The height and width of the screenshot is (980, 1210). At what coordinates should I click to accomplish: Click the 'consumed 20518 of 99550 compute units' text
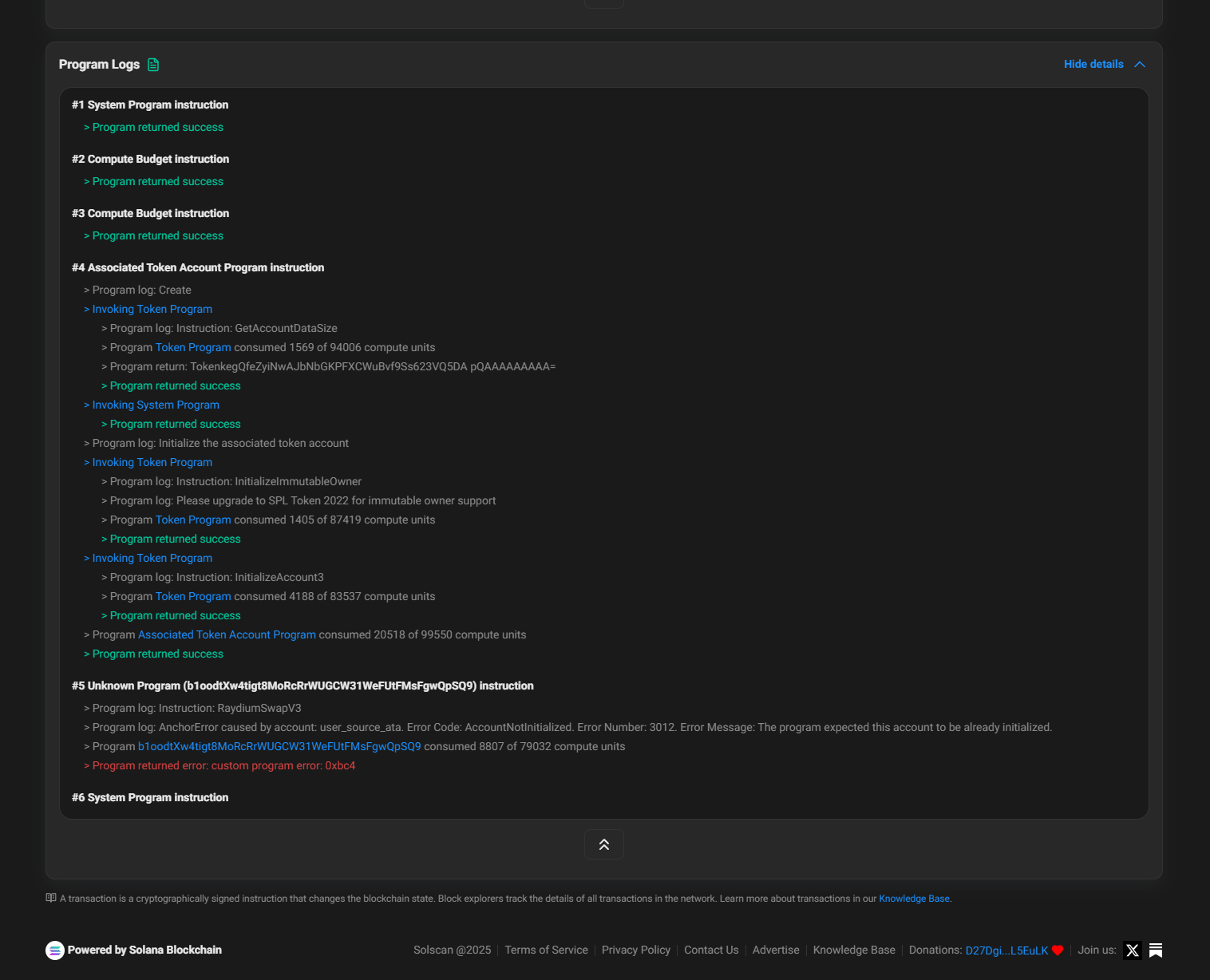pos(422,634)
